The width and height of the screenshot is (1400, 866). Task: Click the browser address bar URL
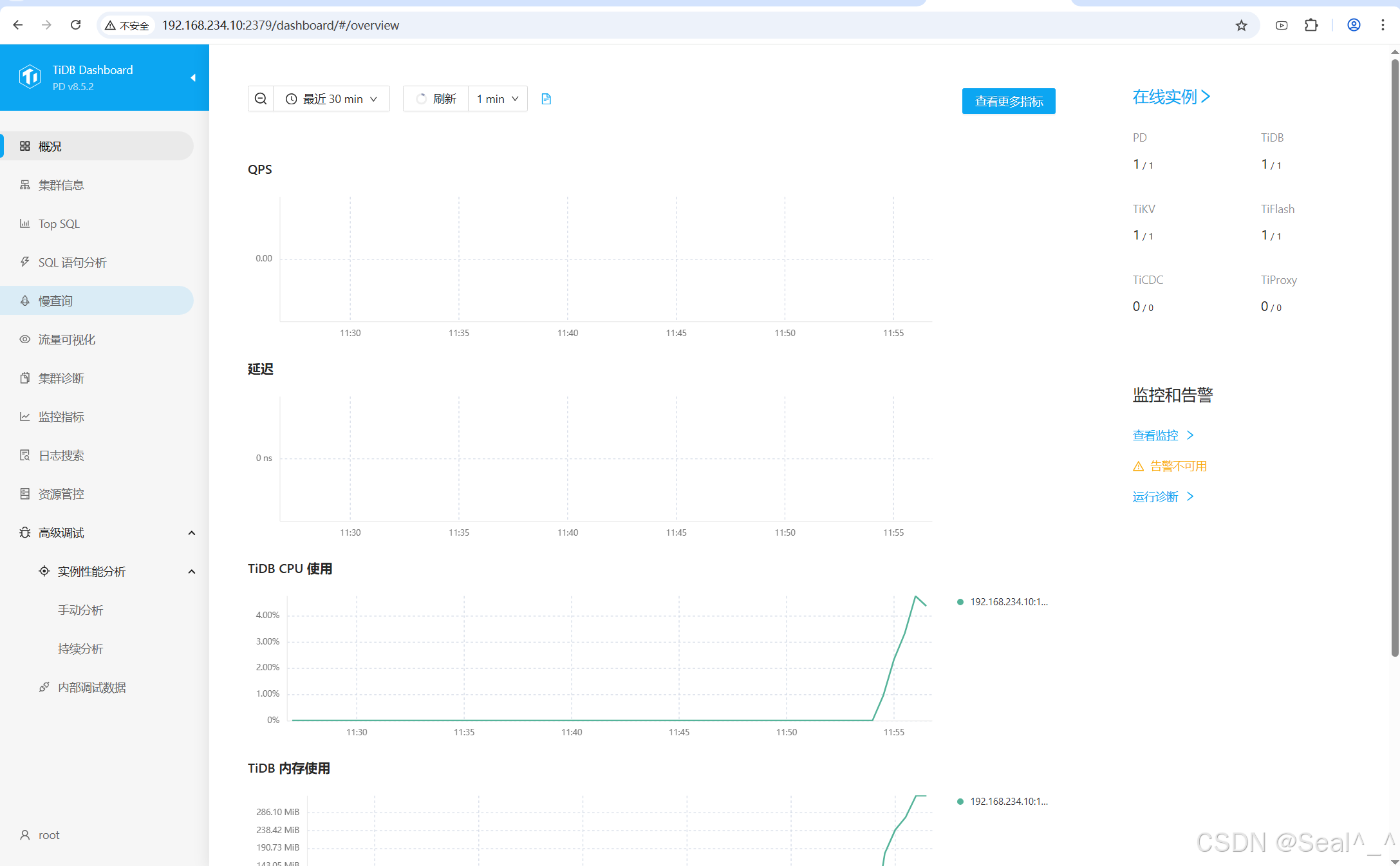(x=280, y=25)
